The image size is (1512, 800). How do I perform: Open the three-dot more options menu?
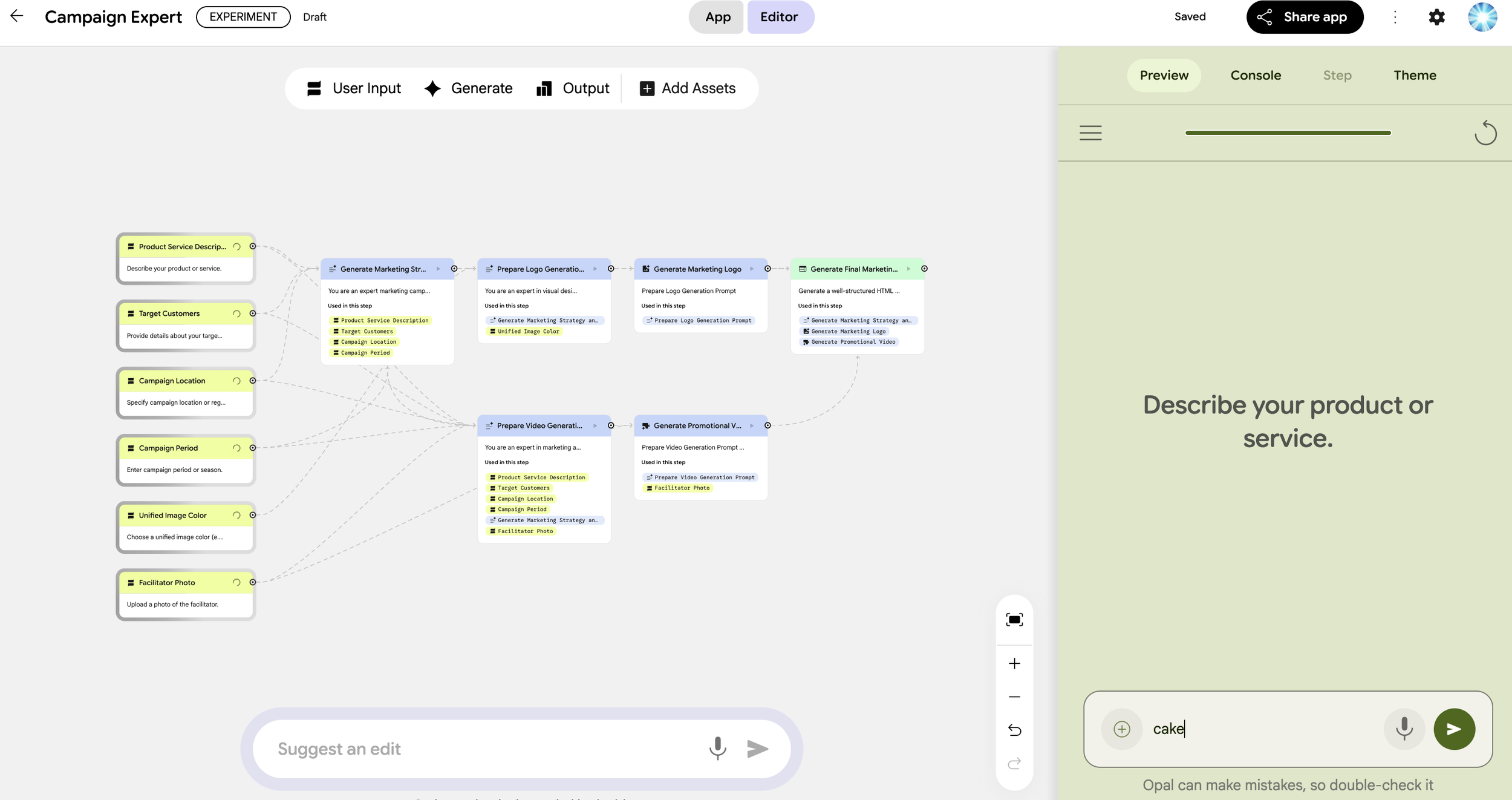point(1395,17)
